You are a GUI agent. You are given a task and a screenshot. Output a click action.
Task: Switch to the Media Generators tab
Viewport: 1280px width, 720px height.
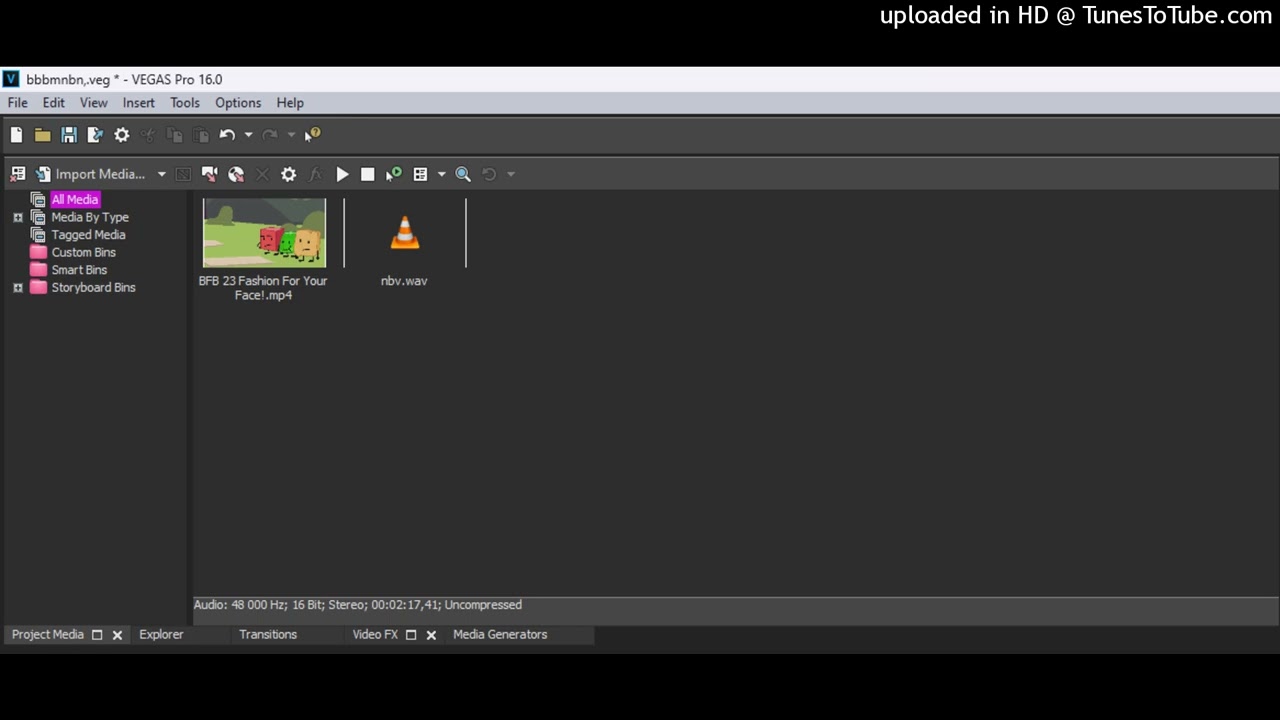pos(500,635)
